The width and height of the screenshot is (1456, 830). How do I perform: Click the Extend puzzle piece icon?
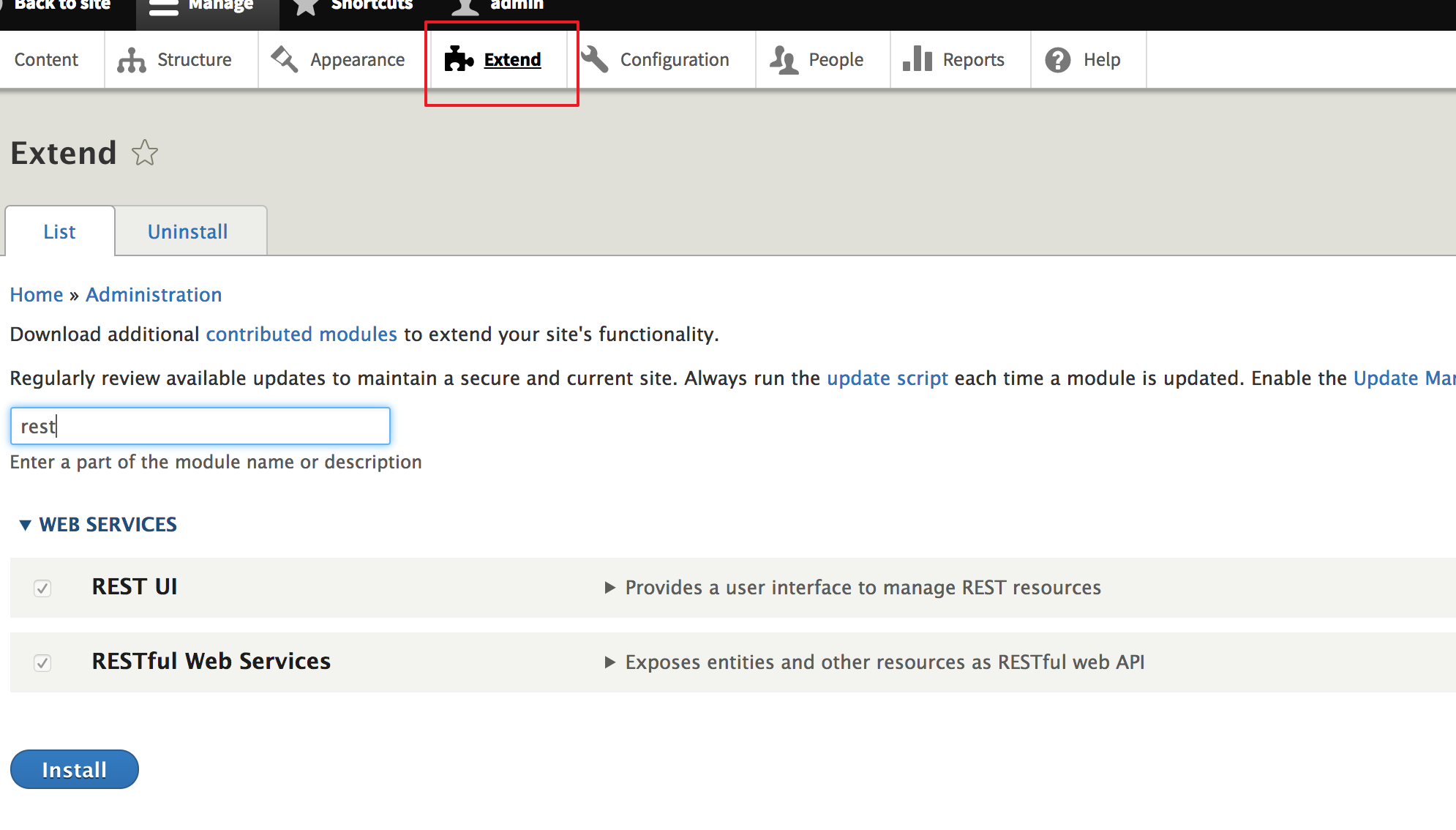coord(459,59)
